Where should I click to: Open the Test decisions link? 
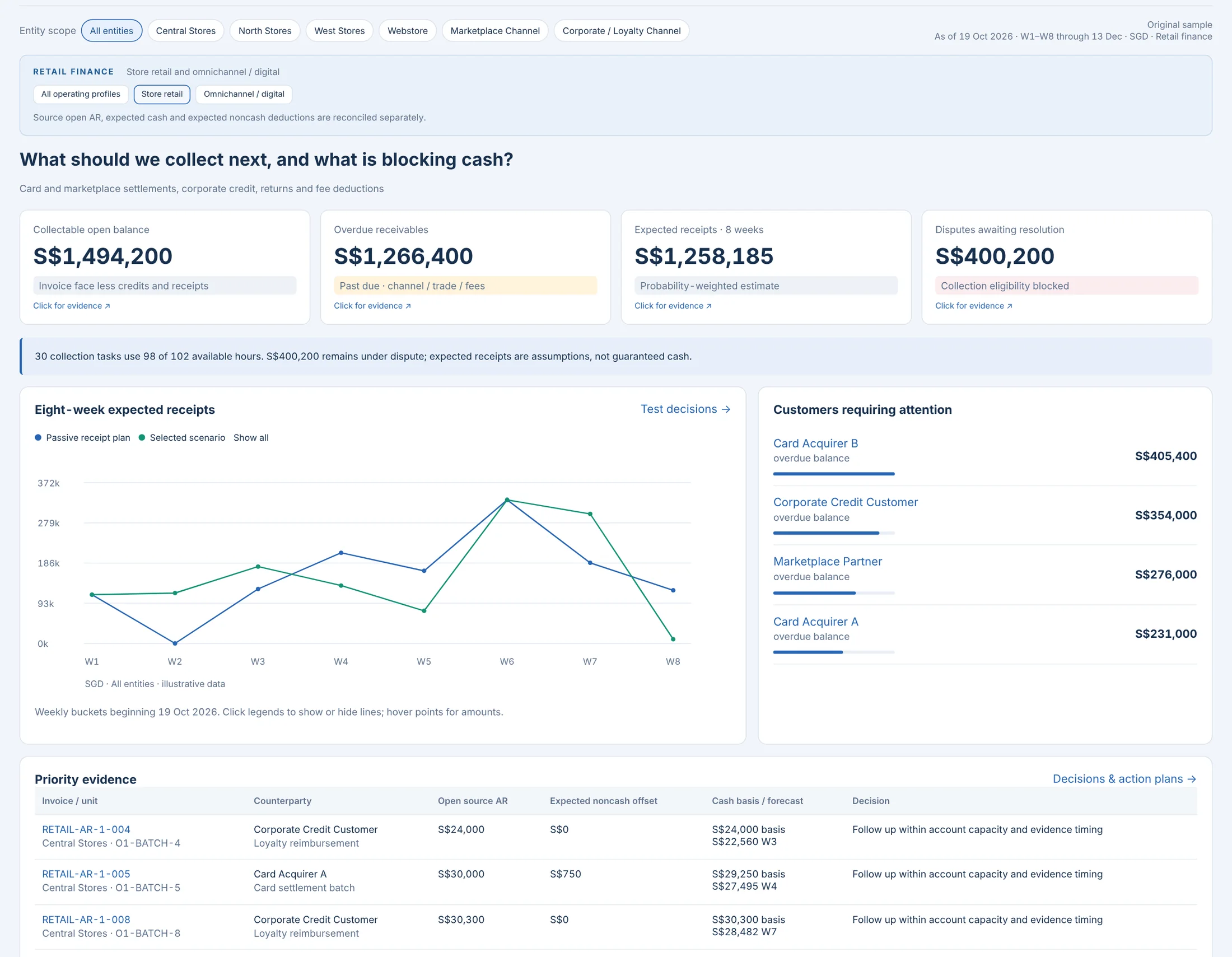pyautogui.click(x=685, y=409)
